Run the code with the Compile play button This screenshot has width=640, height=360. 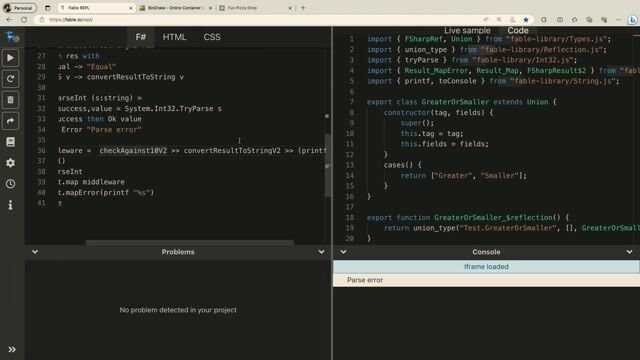[11, 58]
